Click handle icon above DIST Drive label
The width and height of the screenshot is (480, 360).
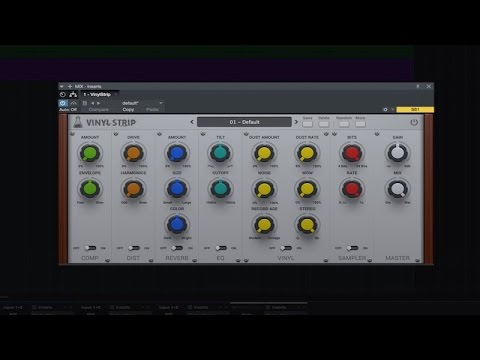tap(116, 134)
